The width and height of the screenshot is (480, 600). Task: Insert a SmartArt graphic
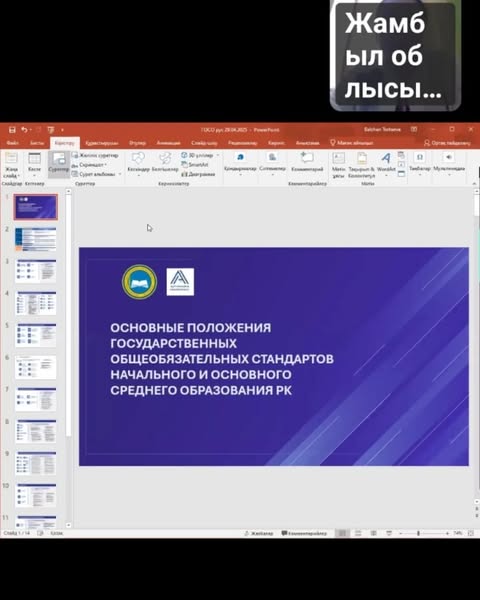click(x=195, y=165)
